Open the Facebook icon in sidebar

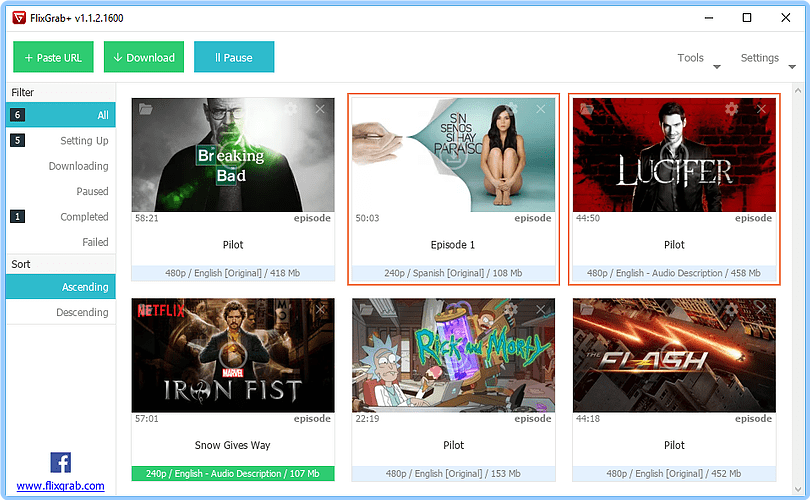(60, 462)
